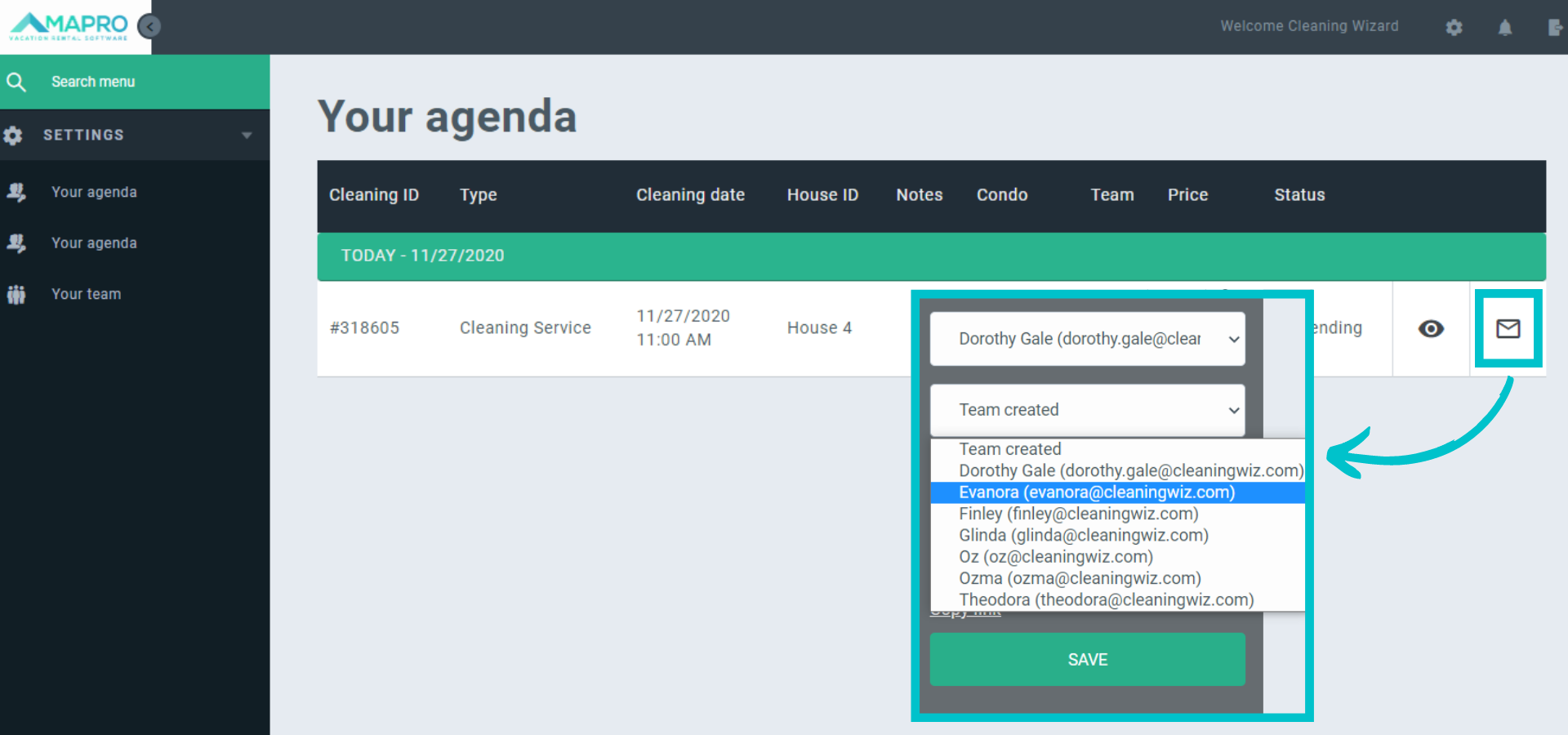The image size is (1568, 735).
Task: Collapse sidebar with the arrow beside the logo
Action: 149,27
